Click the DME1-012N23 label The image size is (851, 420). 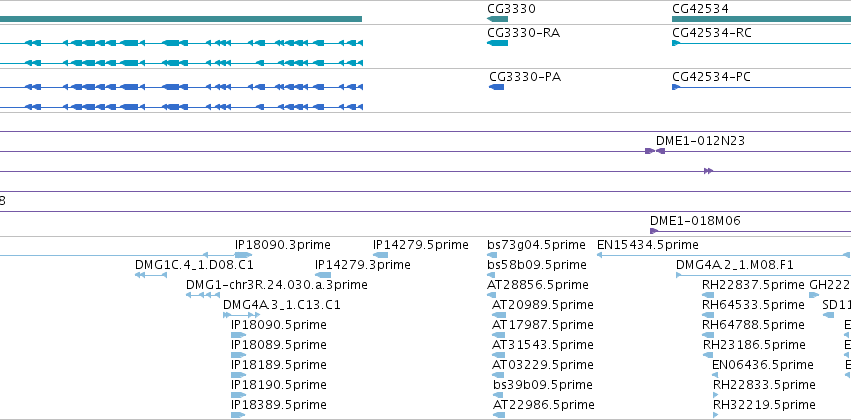click(x=700, y=141)
